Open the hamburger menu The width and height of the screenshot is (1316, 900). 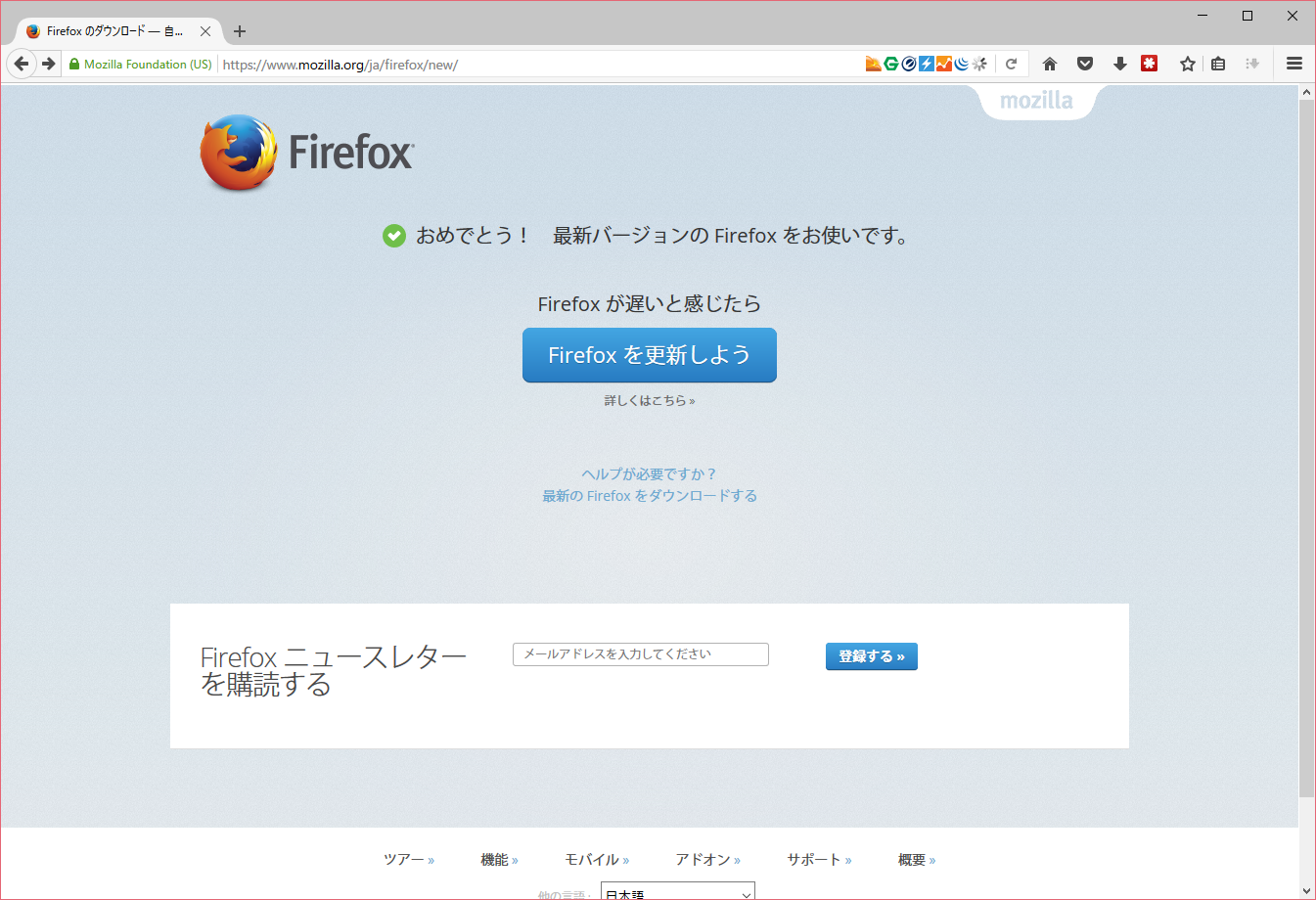pyautogui.click(x=1294, y=65)
